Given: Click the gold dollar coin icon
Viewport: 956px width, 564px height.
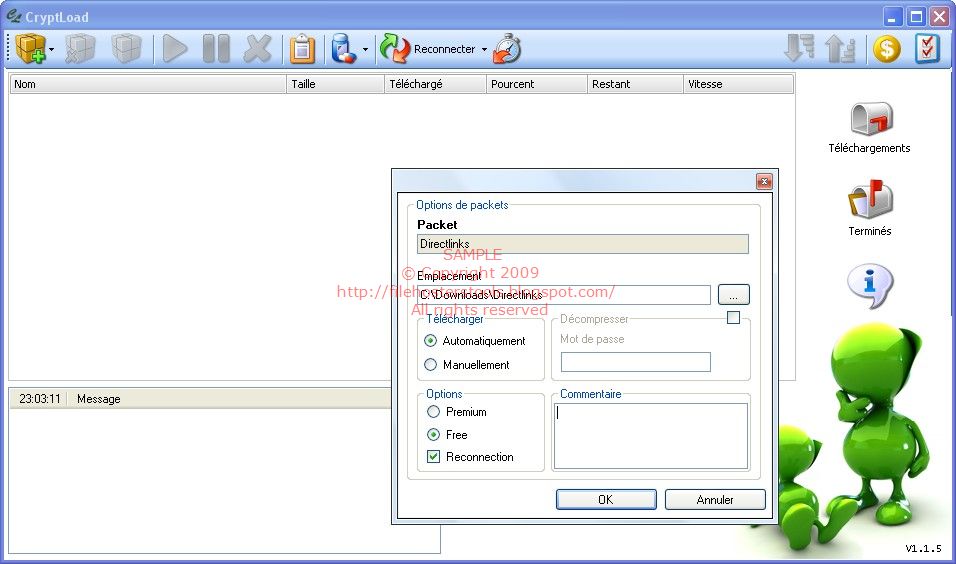Looking at the screenshot, I should tap(886, 49).
